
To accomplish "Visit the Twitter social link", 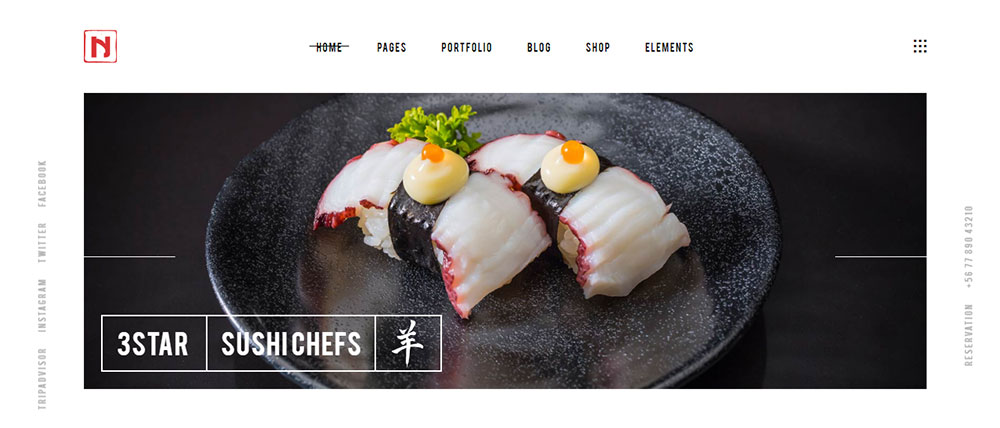I will 42,243.
